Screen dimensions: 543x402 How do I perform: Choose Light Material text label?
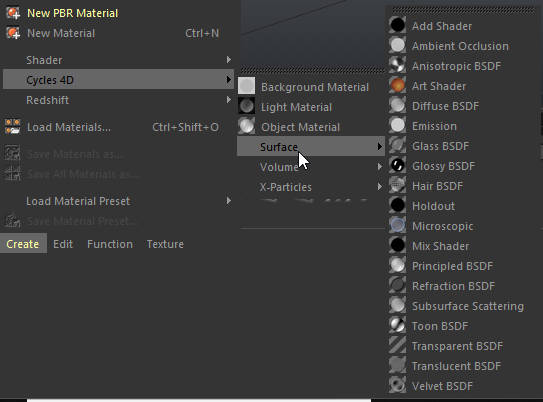click(296, 107)
